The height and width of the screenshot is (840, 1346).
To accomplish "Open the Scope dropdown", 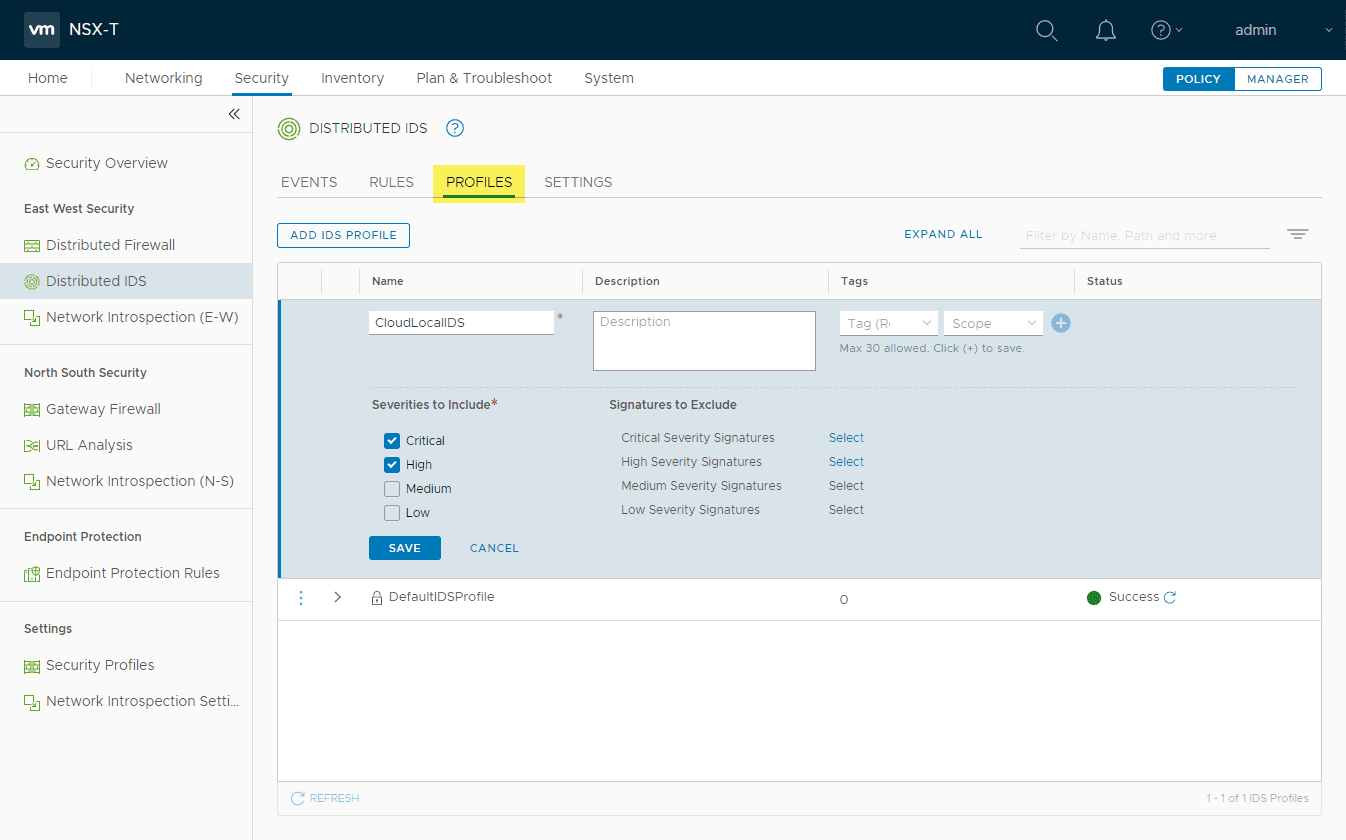I will click(992, 323).
